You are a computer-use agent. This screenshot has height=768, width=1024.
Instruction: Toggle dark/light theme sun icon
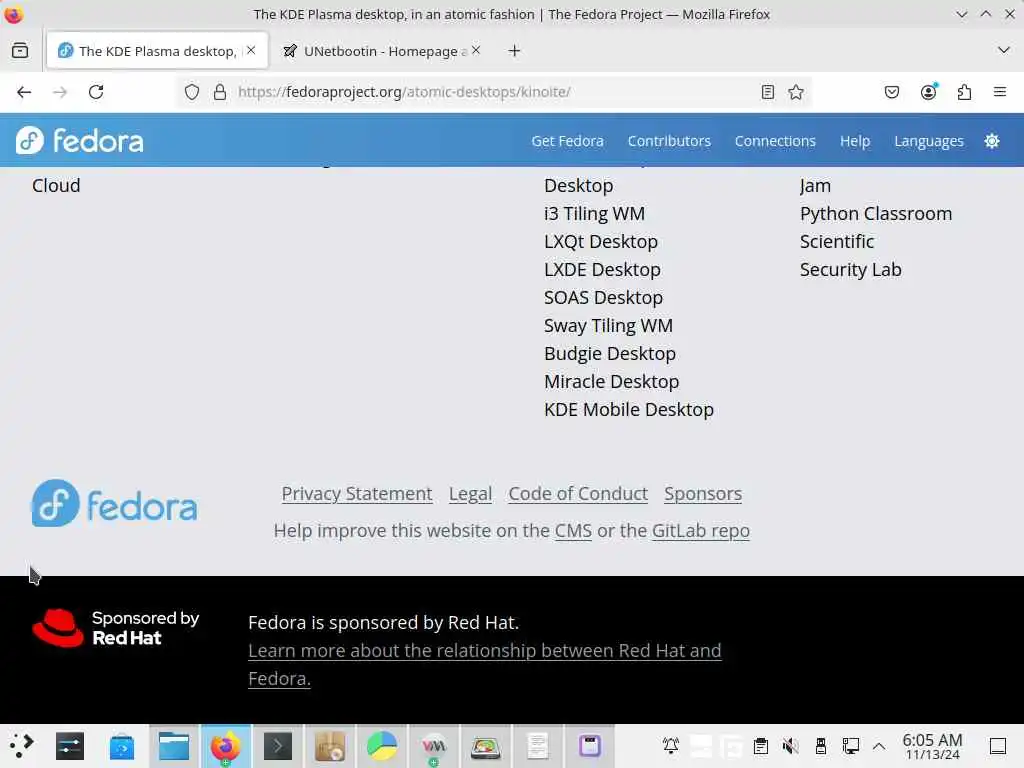coord(992,141)
